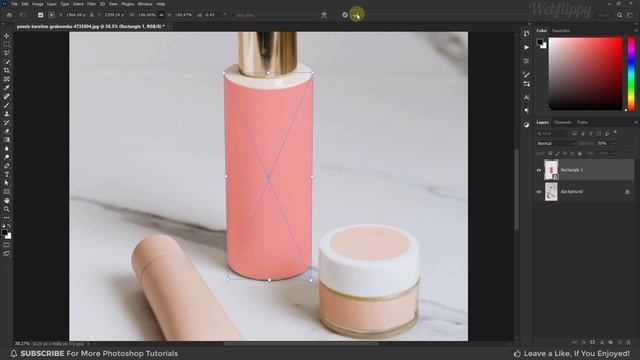Select the Pen tool
Image resolution: width=640 pixels, height=360 pixels.
7,166
